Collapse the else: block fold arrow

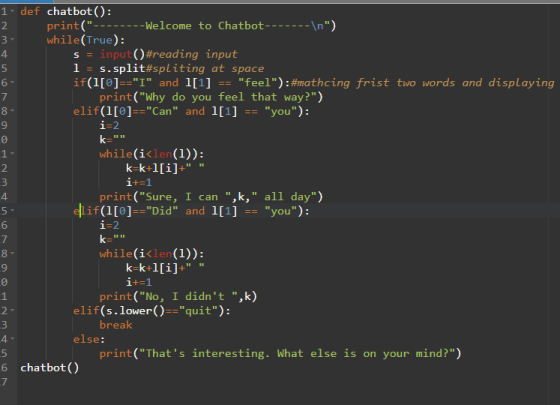click(12, 339)
